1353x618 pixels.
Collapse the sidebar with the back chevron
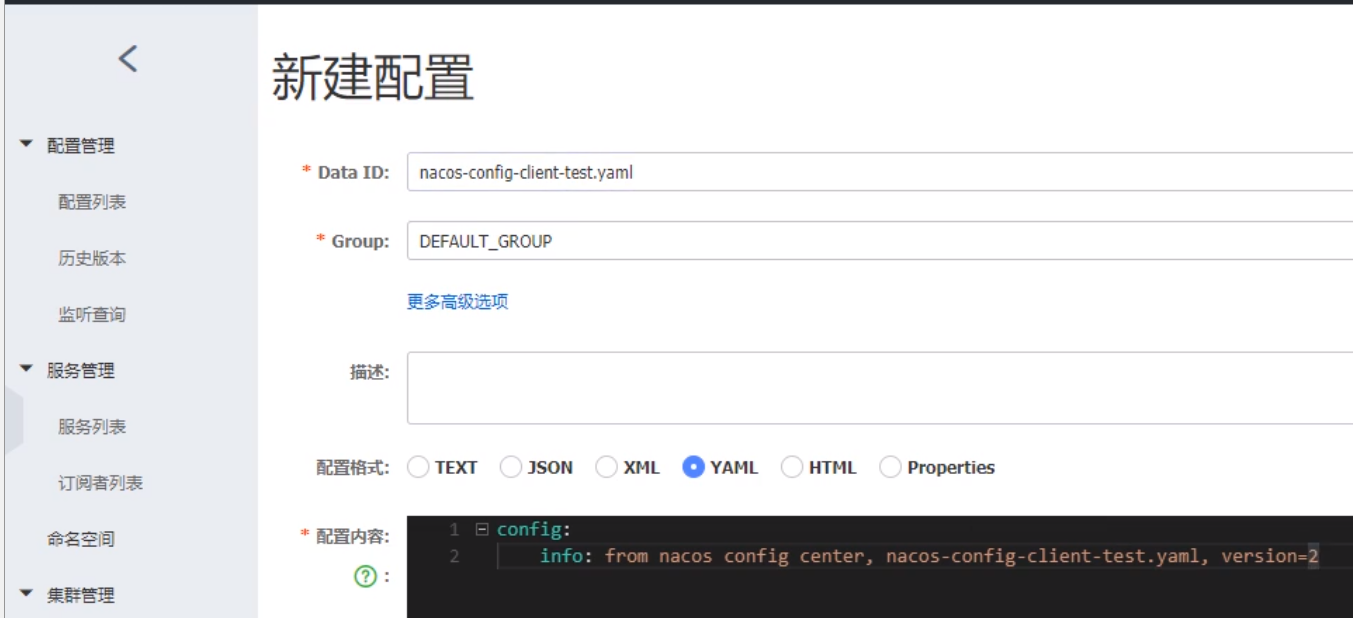[x=128, y=59]
